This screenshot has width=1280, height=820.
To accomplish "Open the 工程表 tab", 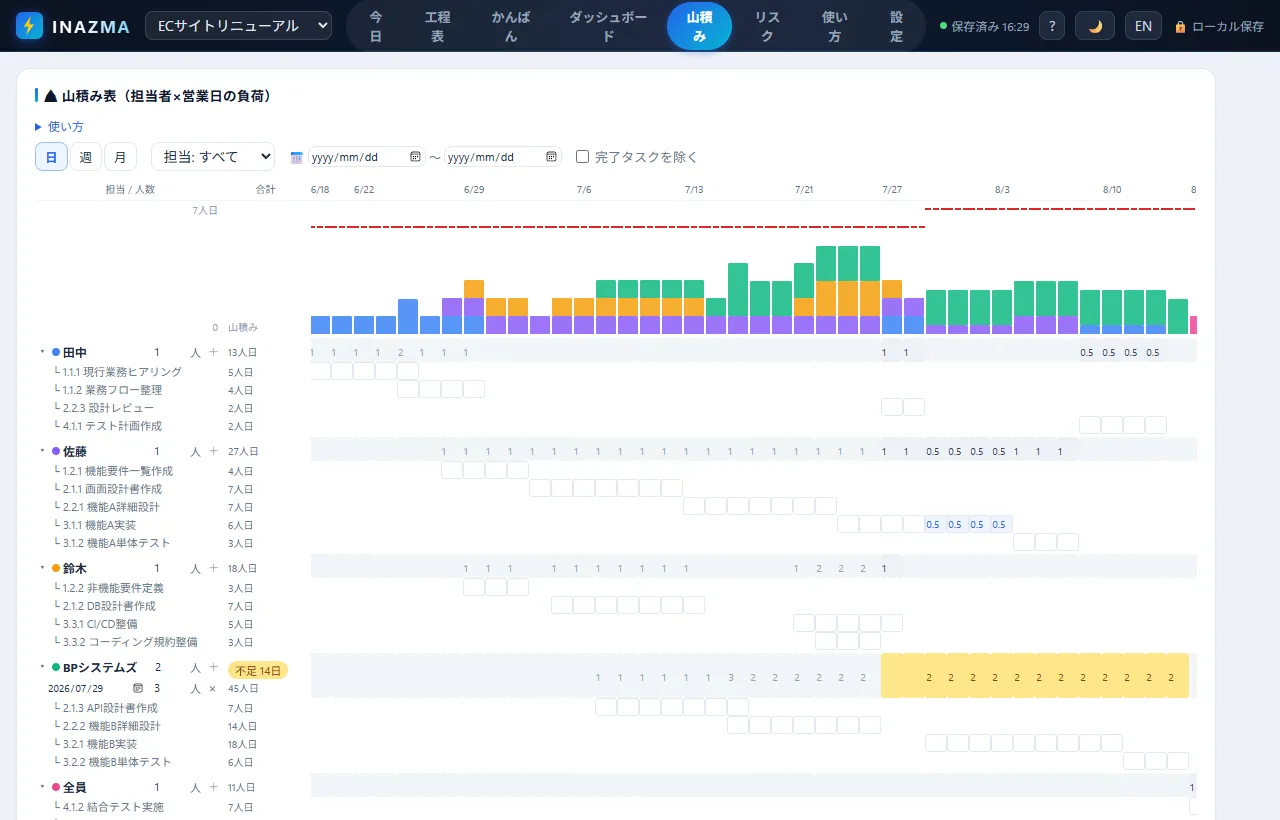I will [437, 27].
